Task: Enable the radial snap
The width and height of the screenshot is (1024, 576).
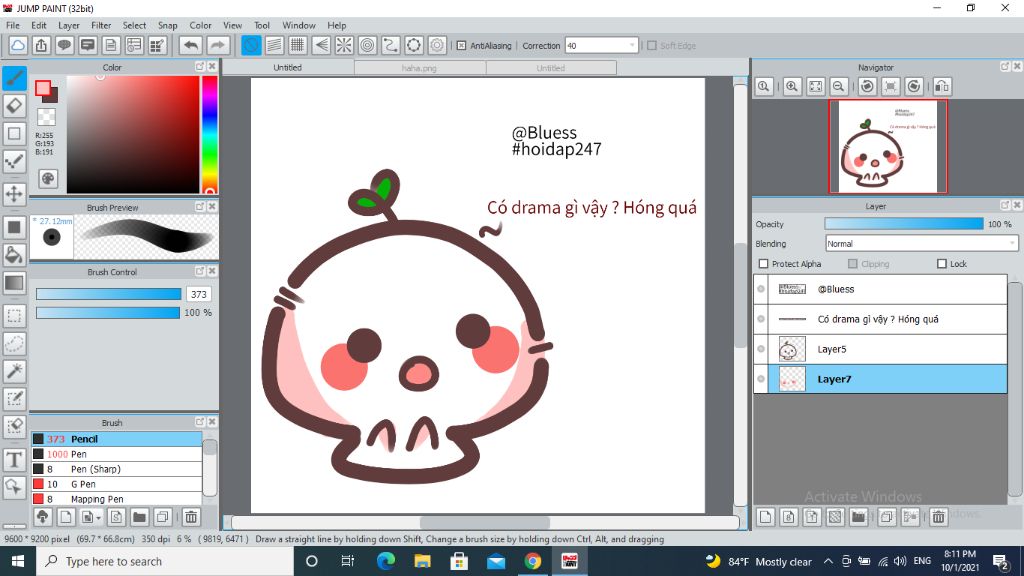Action: coord(344,45)
